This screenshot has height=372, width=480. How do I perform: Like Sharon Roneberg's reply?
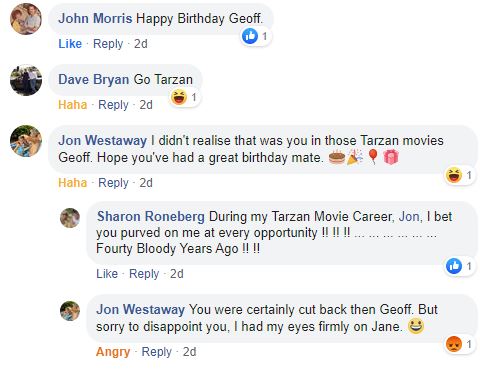click(107, 274)
